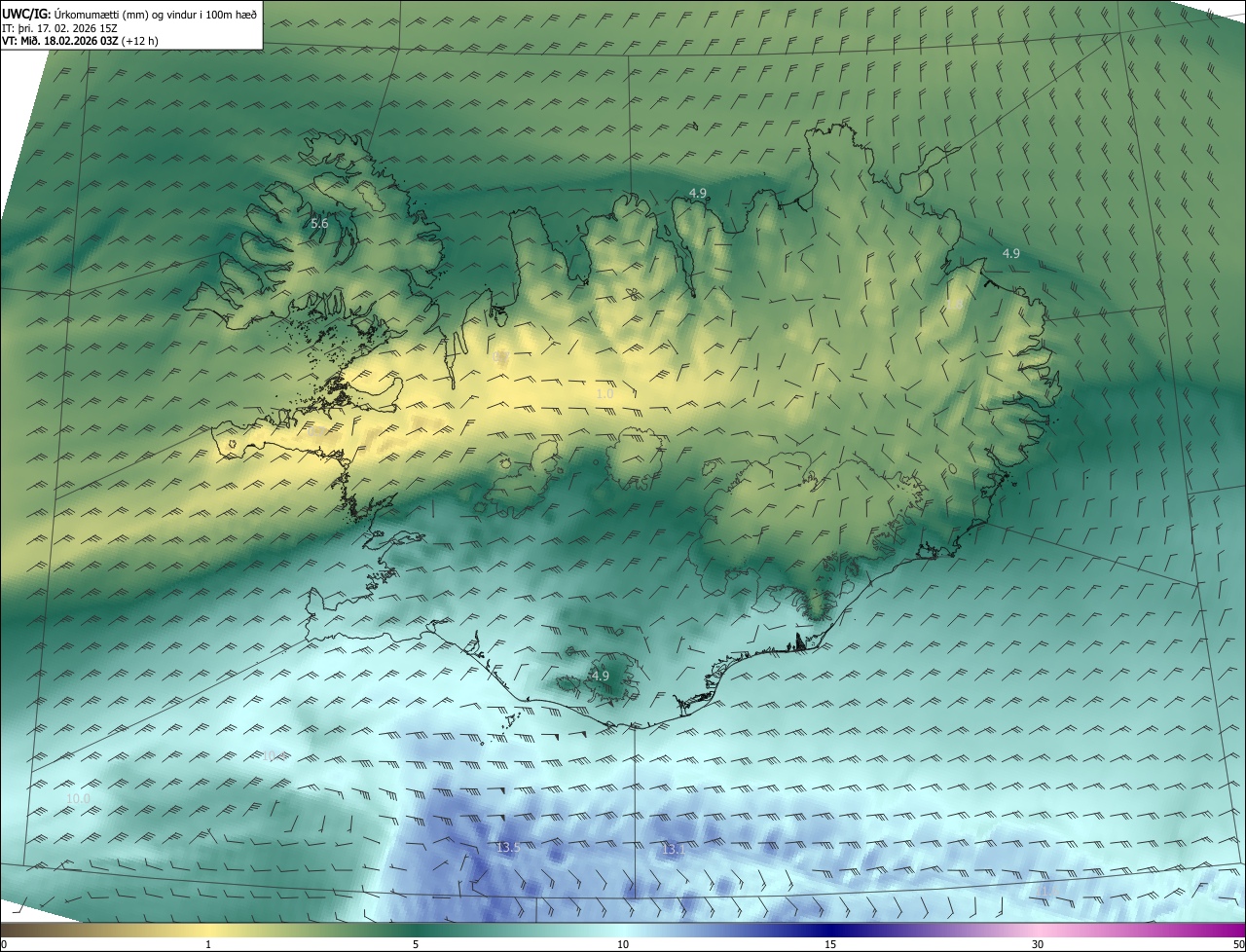Click the color scale tick label 30
Image resolution: width=1246 pixels, height=952 pixels.
(1038, 944)
